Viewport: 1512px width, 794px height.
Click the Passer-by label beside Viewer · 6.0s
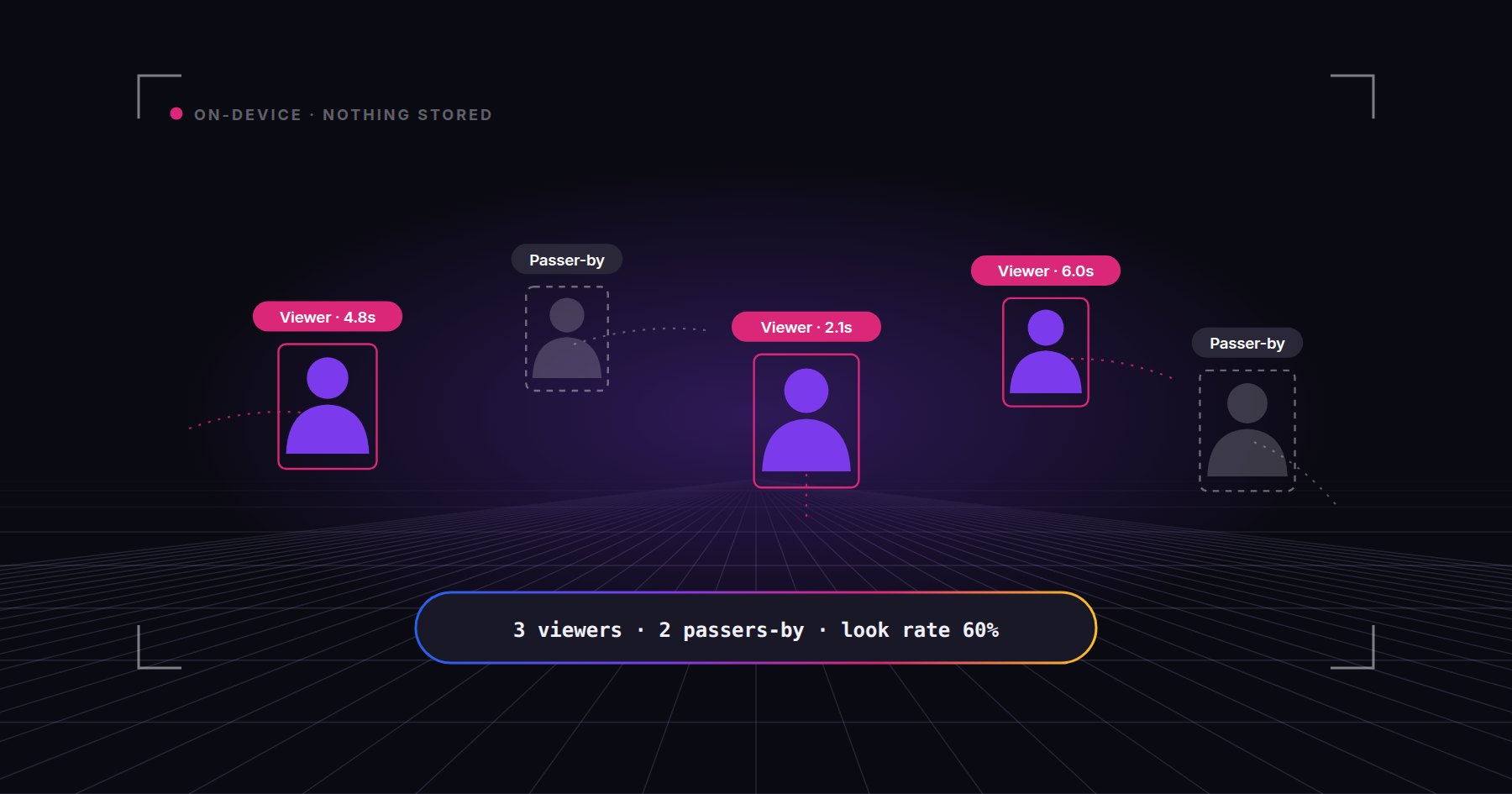[1247, 343]
